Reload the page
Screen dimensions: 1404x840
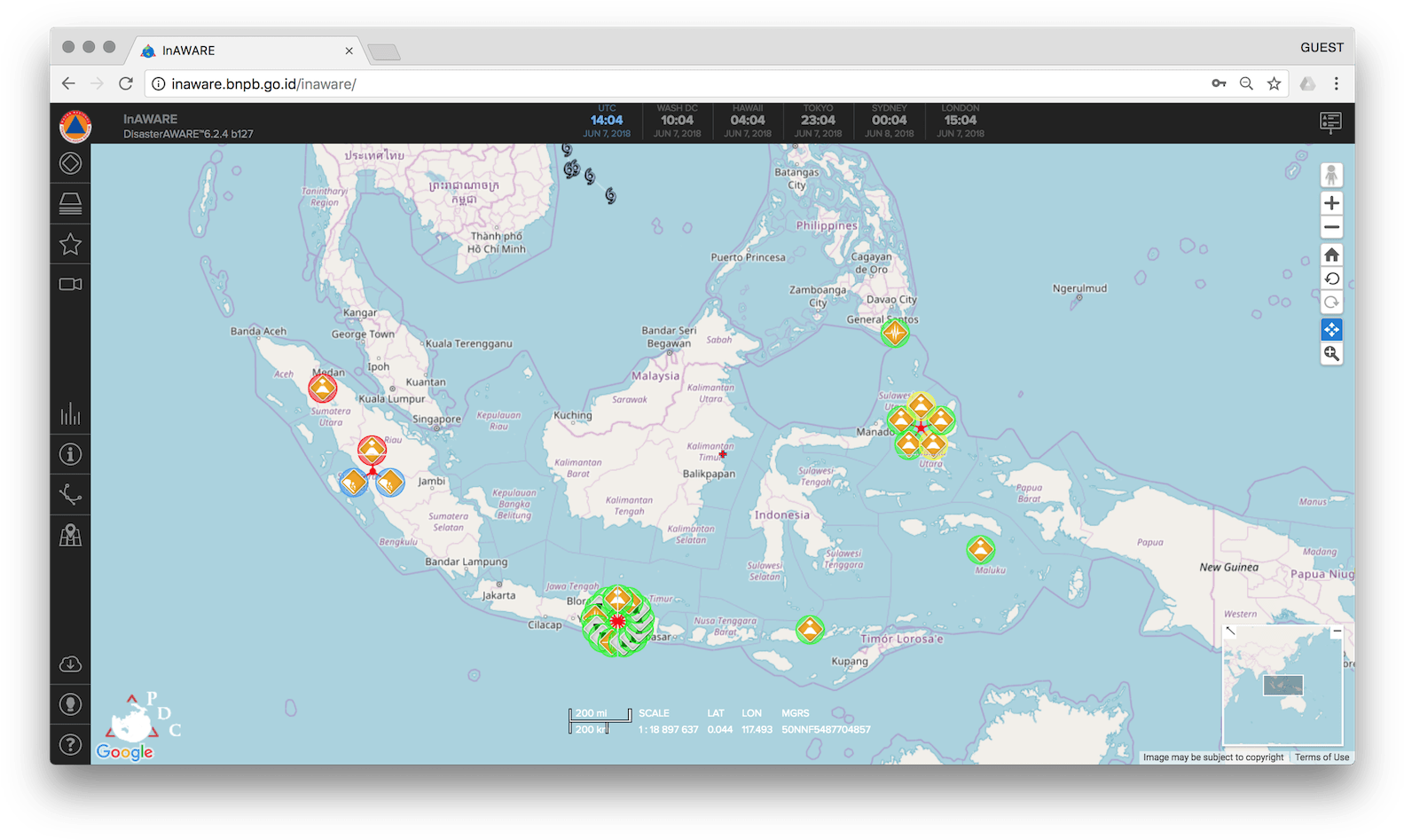pos(126,83)
